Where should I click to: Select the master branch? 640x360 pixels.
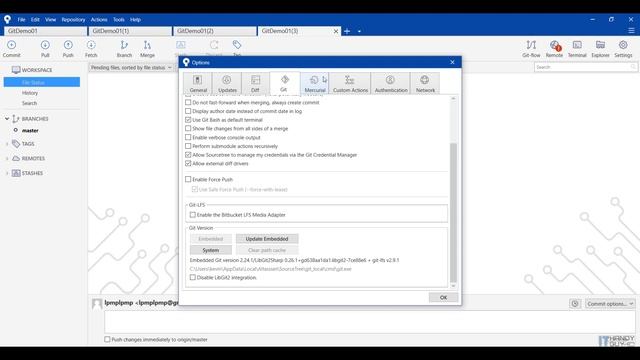pyautogui.click(x=30, y=131)
